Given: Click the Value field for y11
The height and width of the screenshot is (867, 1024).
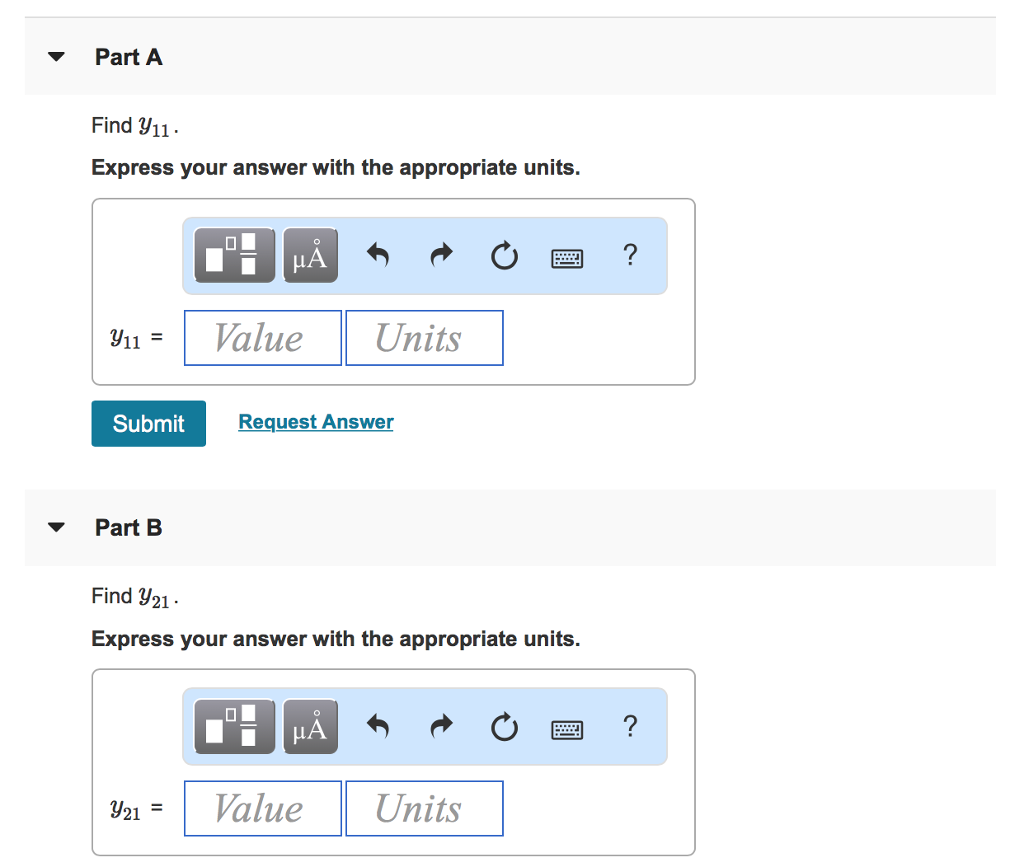Looking at the screenshot, I should (x=262, y=337).
